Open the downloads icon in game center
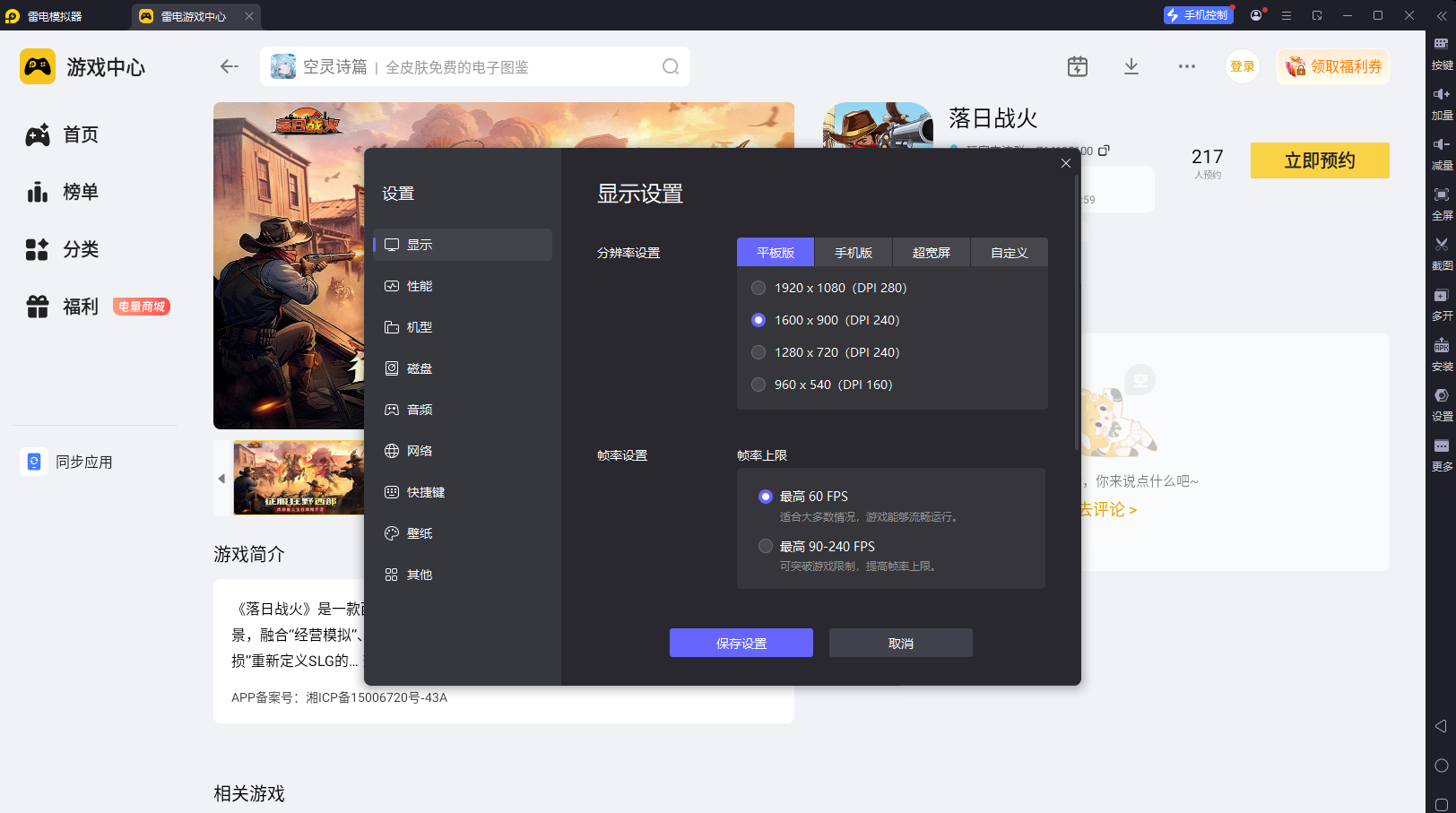 (1131, 66)
